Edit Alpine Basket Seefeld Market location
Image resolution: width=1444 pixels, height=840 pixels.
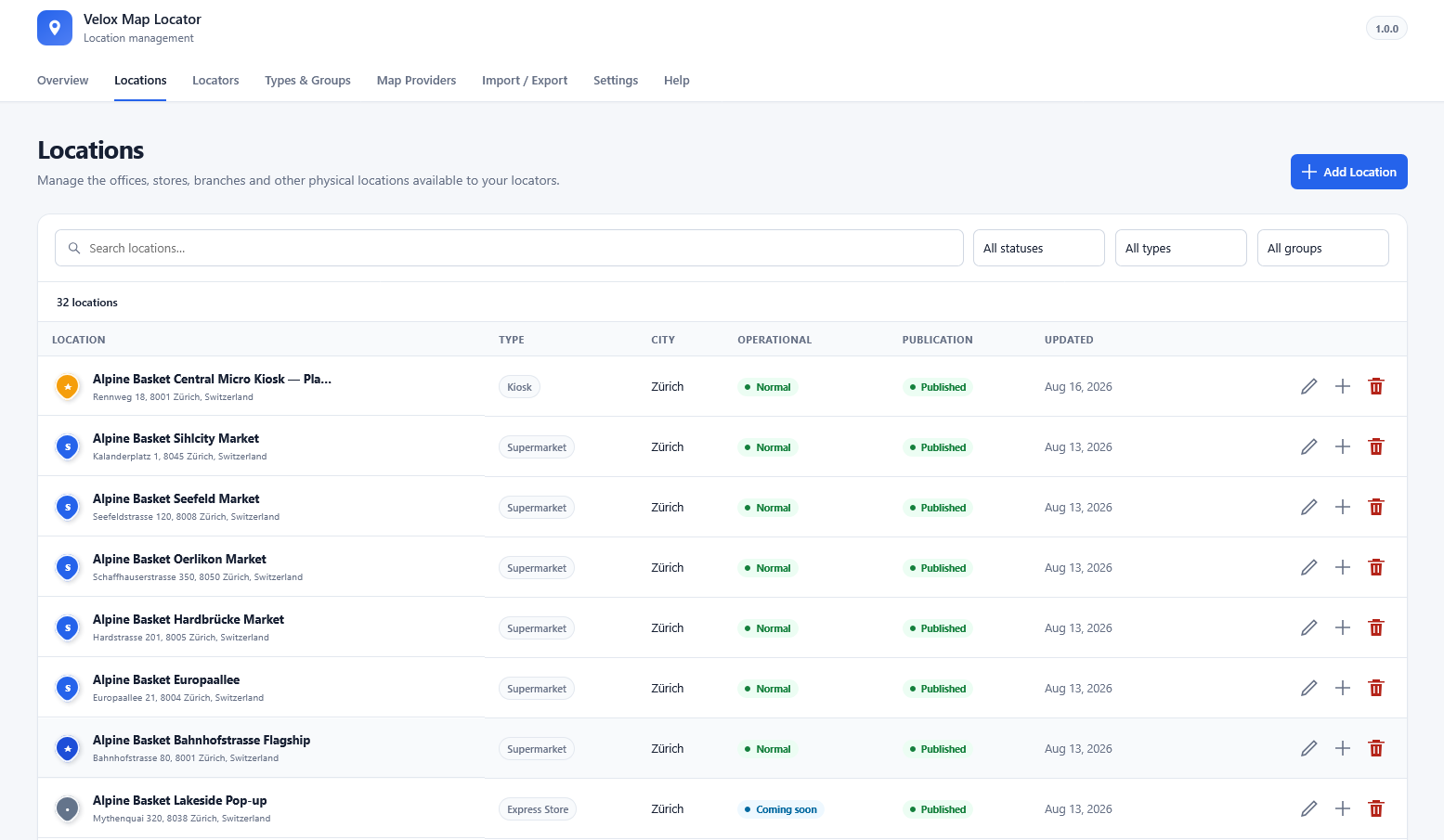click(x=1309, y=507)
